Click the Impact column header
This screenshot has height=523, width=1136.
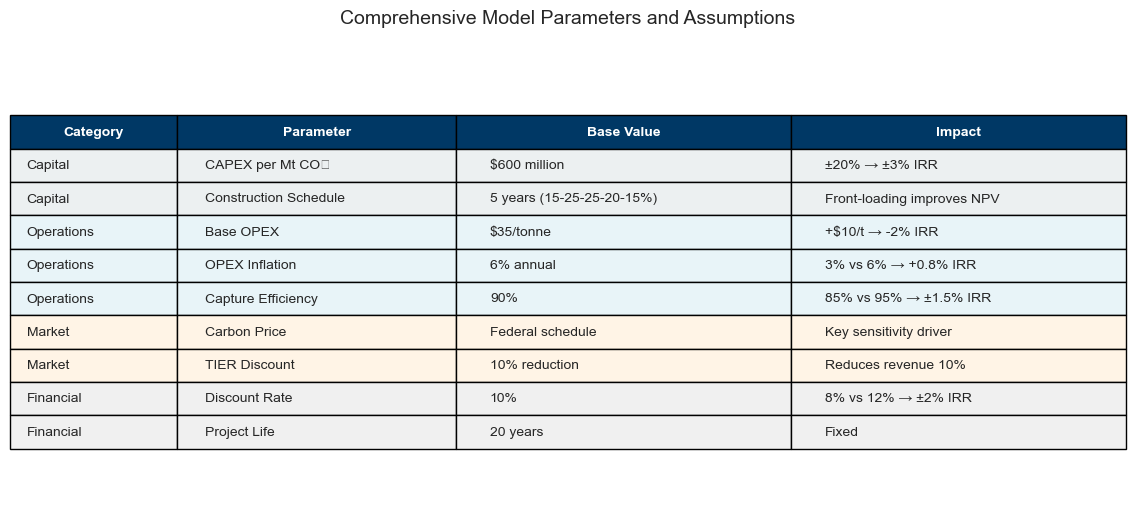coord(958,132)
